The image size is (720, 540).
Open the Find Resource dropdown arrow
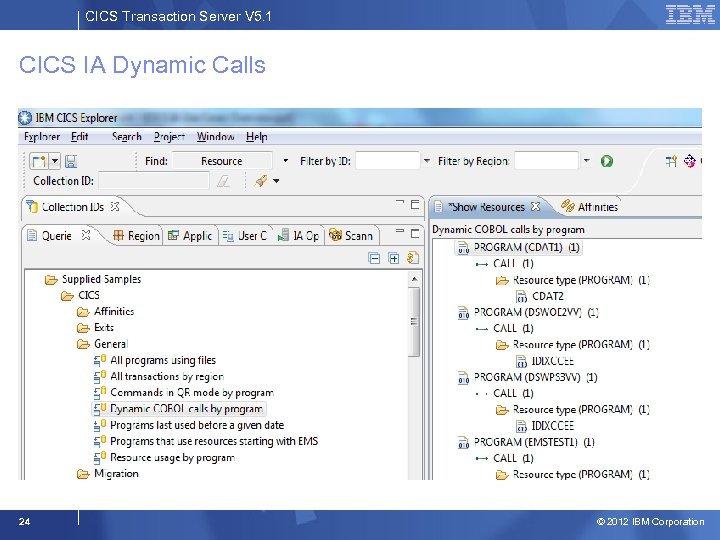click(x=285, y=161)
